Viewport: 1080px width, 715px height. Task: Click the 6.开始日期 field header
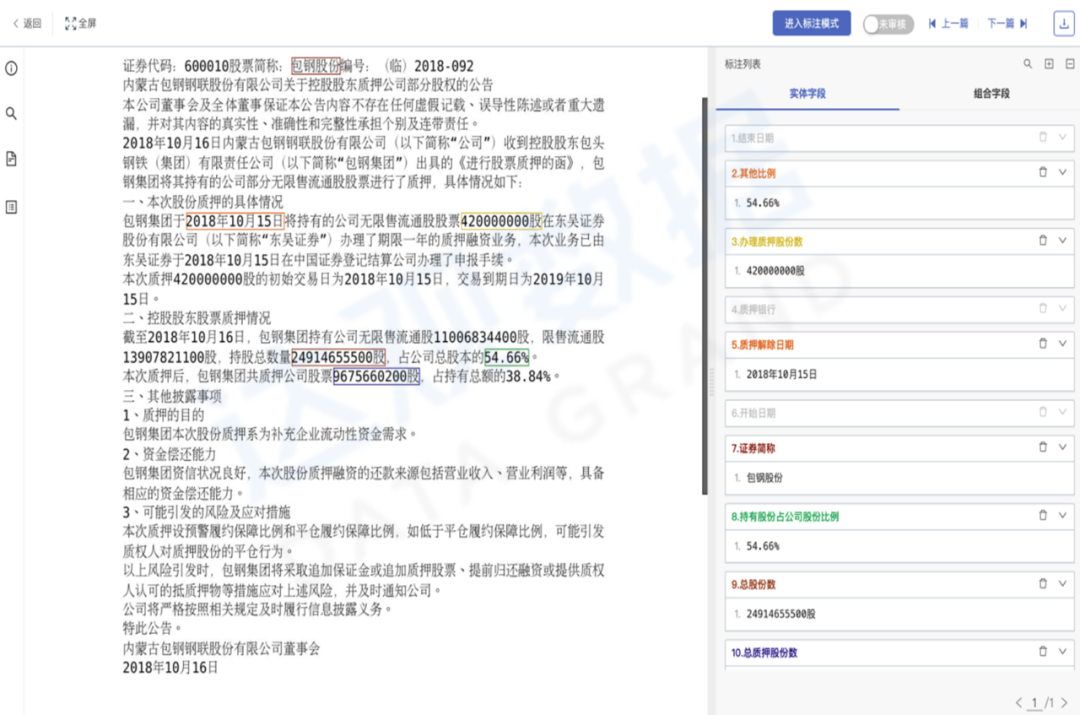point(899,413)
